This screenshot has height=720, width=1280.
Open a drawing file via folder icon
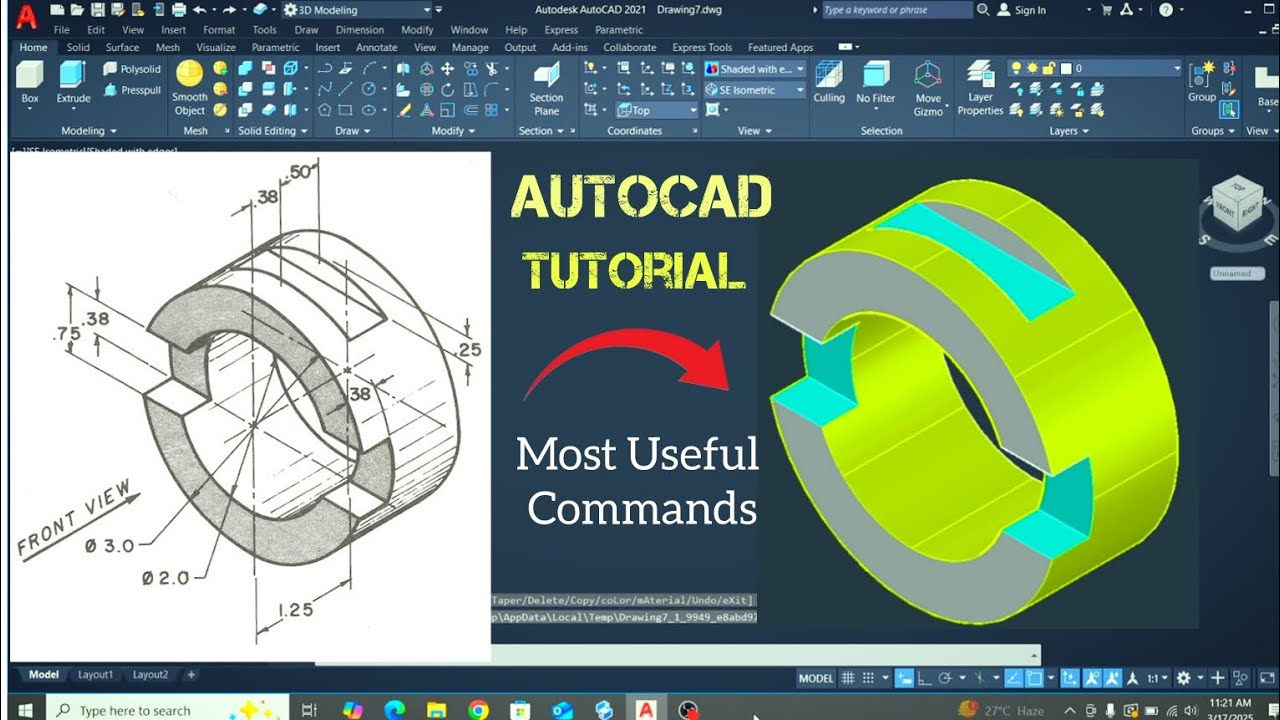[76, 10]
